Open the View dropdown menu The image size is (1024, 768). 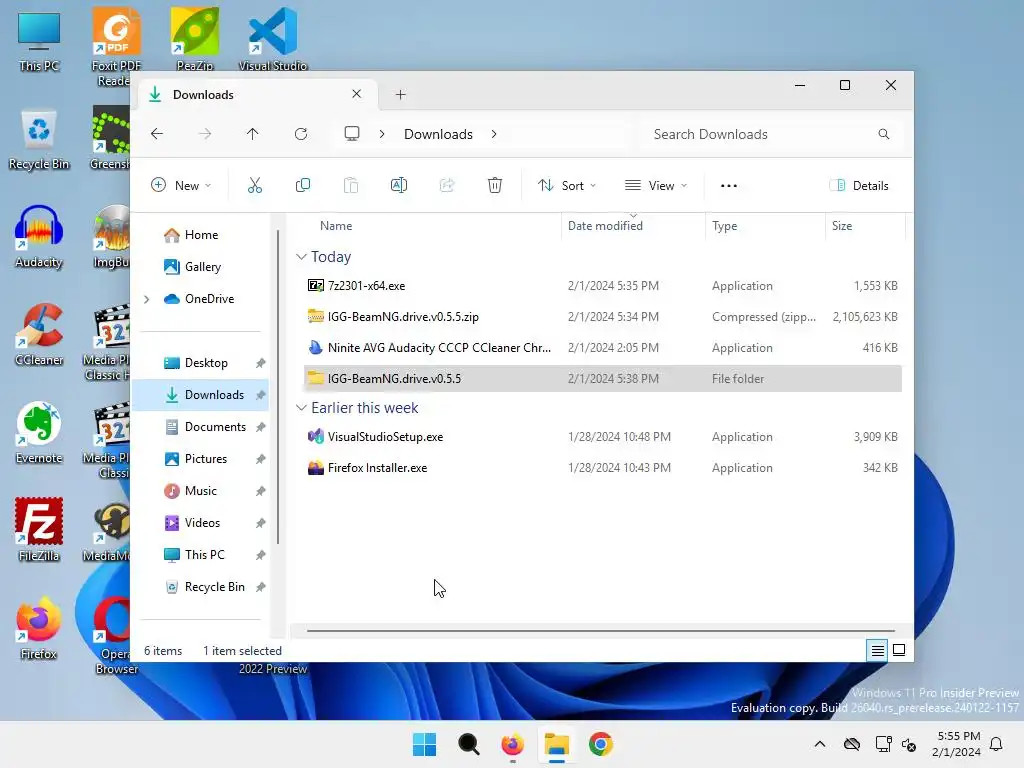coord(655,185)
